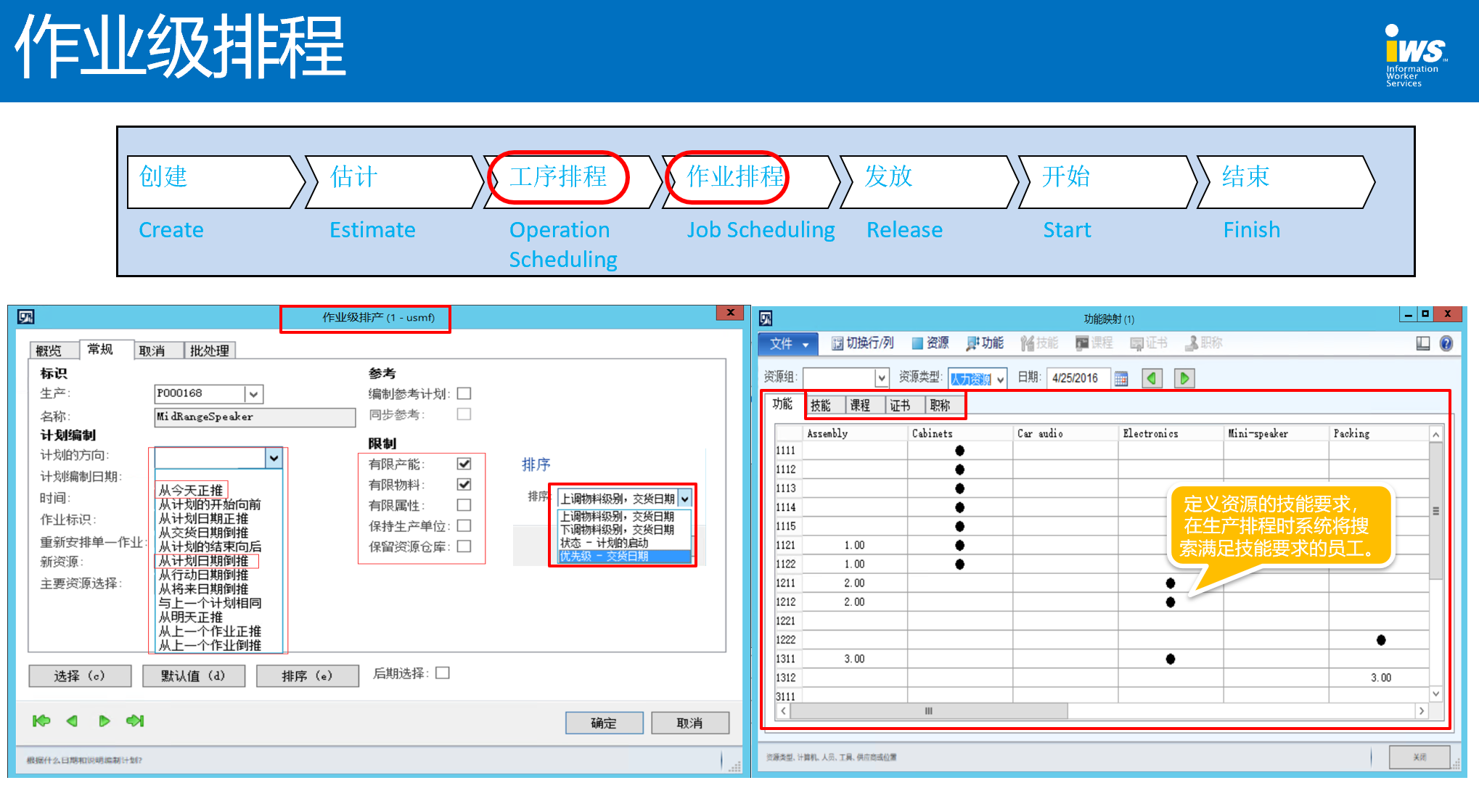Select 从交货日期倒推 option

click(x=204, y=533)
